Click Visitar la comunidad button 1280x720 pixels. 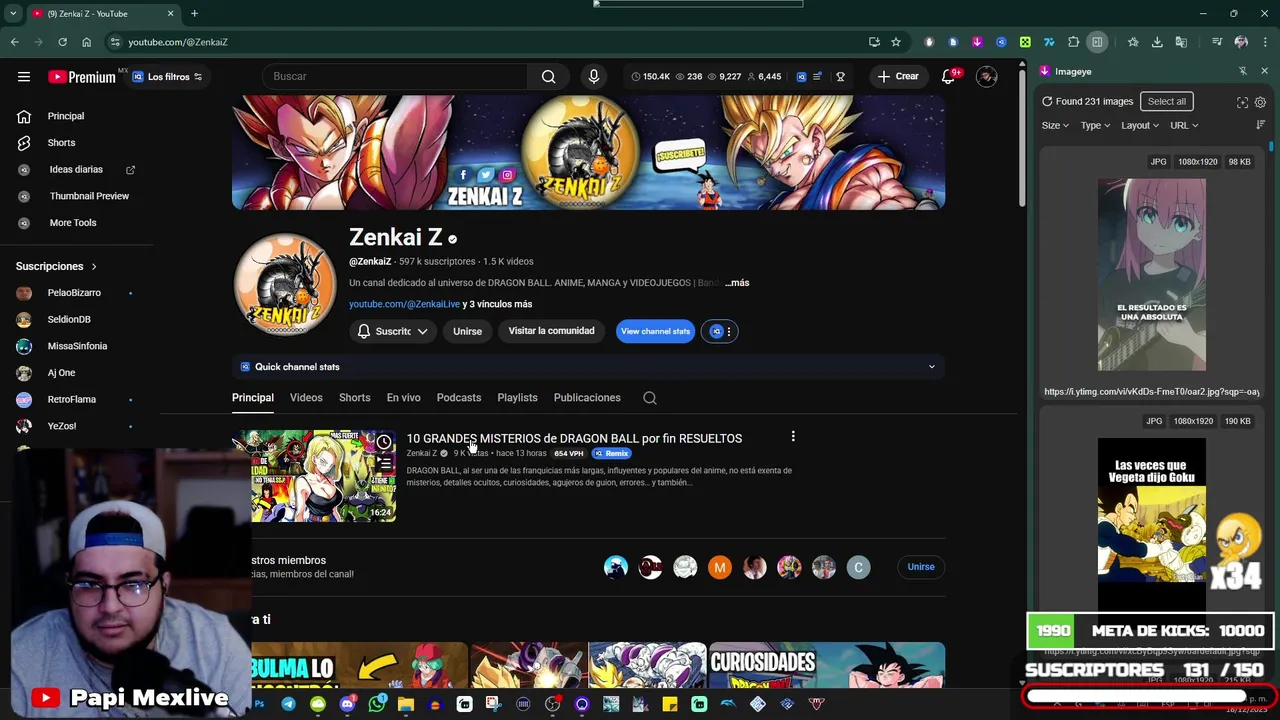[551, 331]
